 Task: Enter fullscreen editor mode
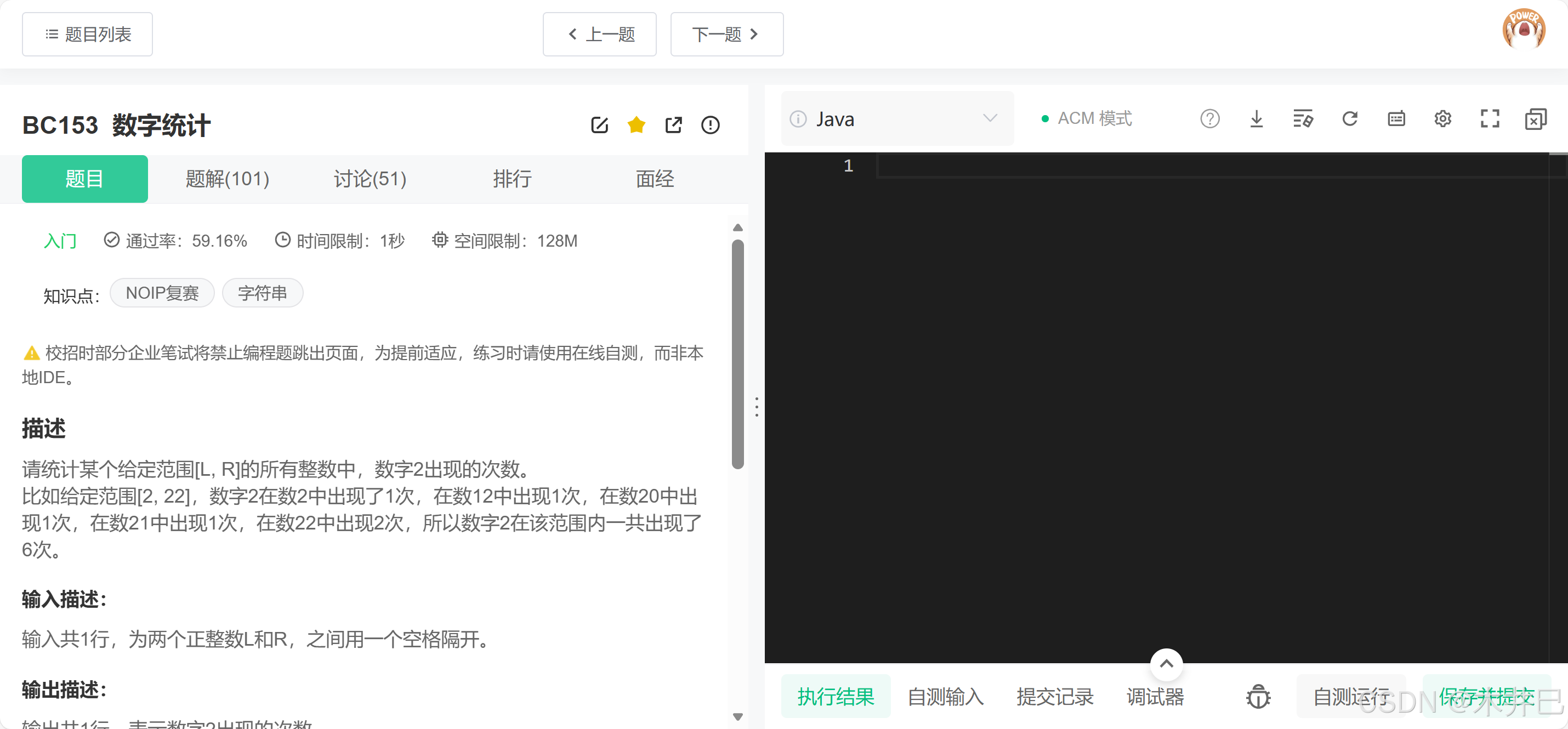[1490, 118]
